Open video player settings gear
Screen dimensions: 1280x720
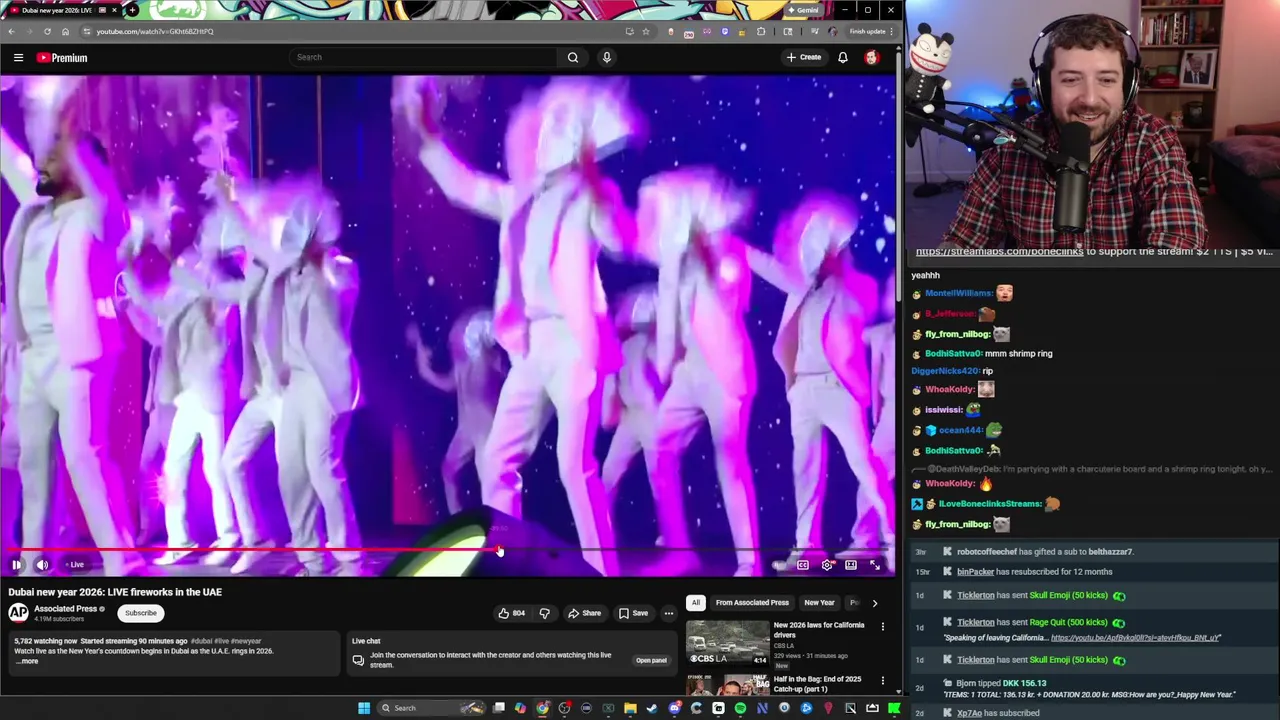pos(827,565)
